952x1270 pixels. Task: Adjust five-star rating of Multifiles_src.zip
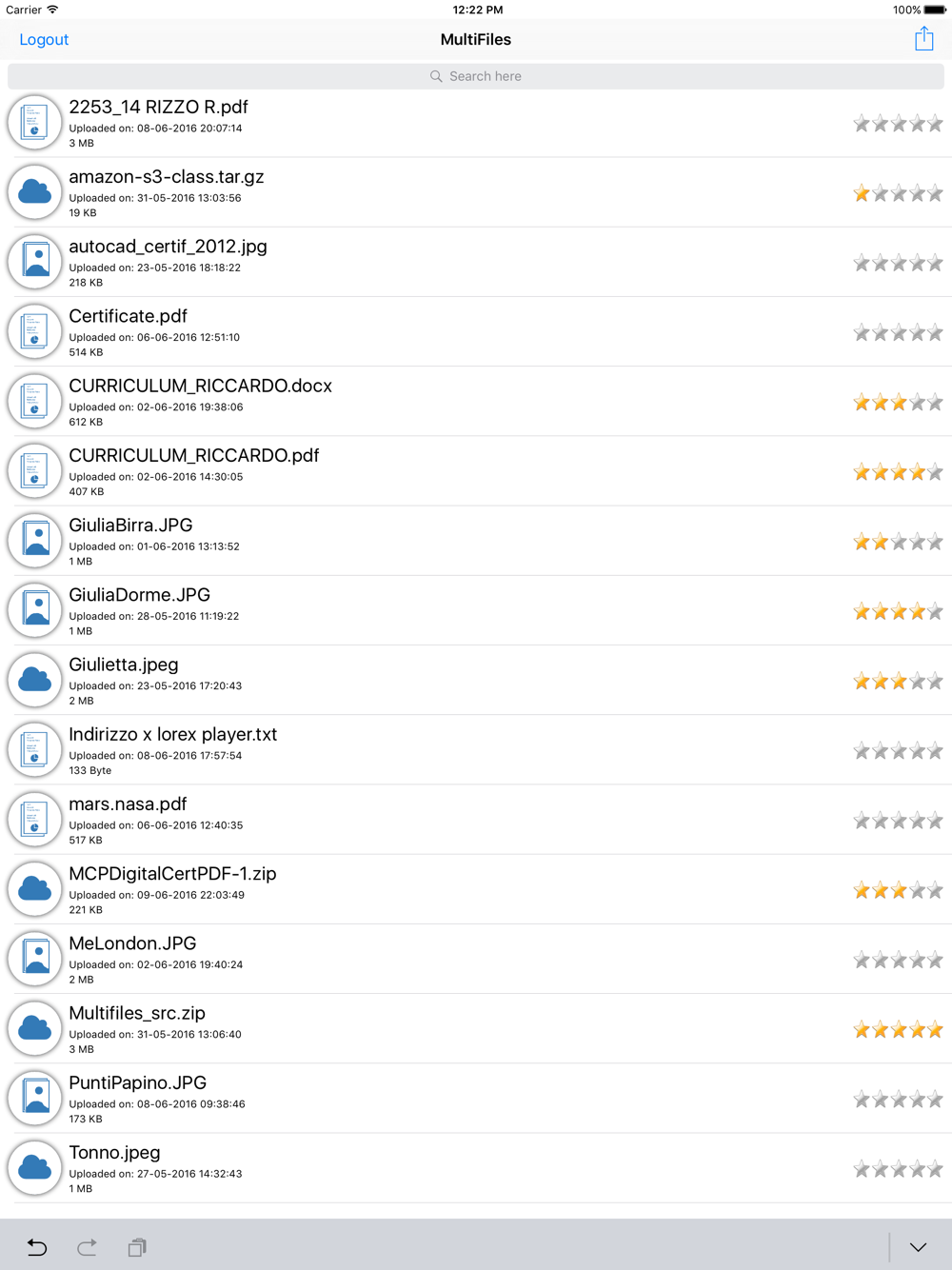click(899, 1029)
